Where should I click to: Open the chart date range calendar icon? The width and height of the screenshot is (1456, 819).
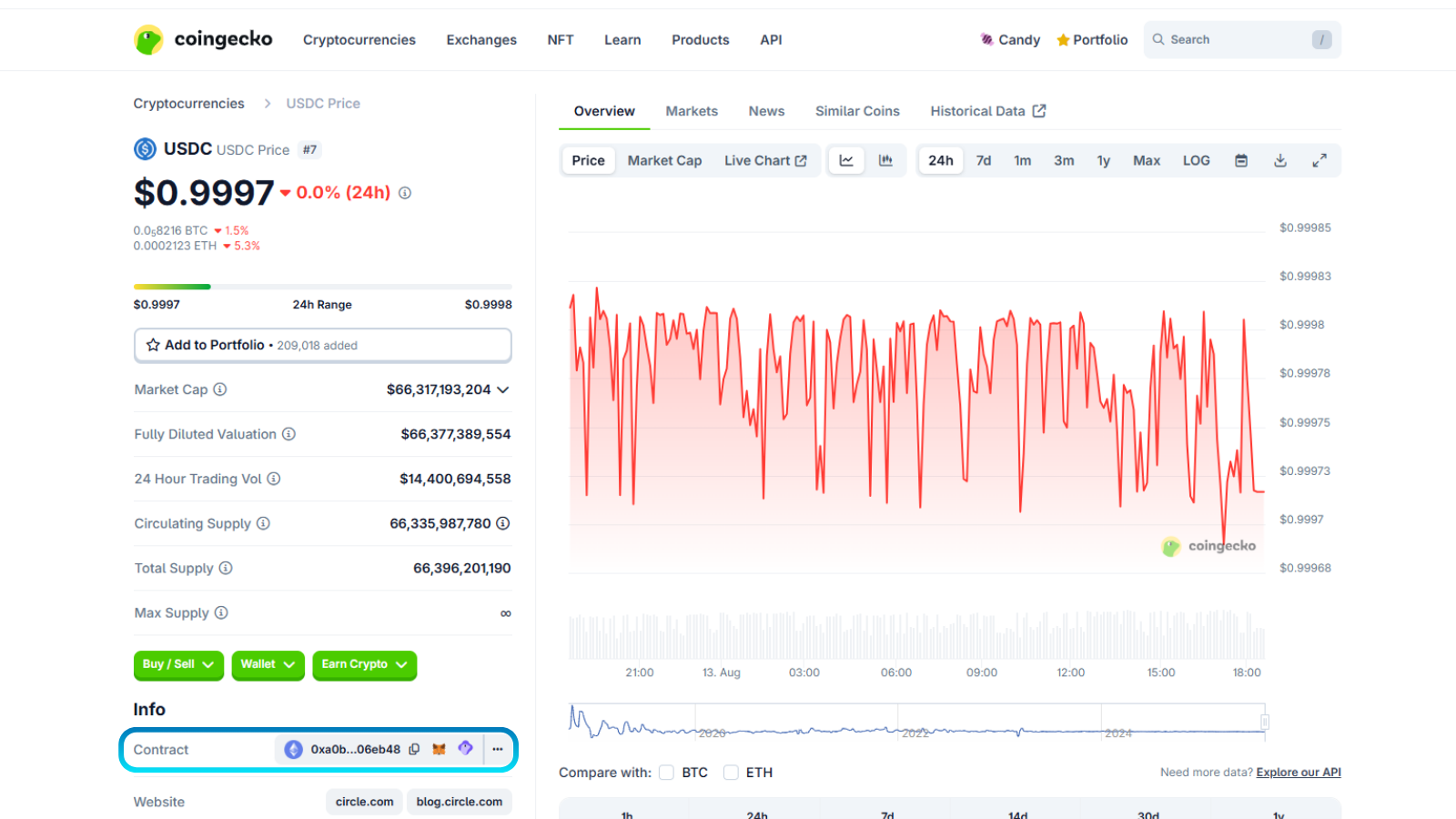tap(1241, 160)
